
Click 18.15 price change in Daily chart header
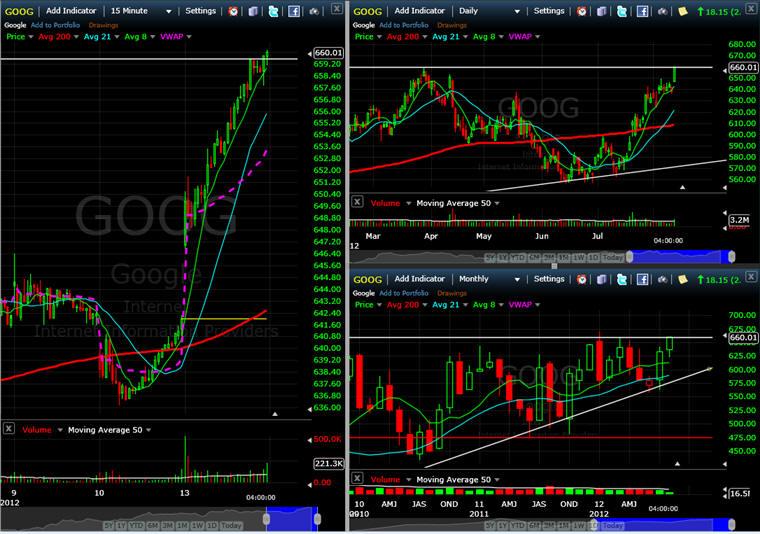[x=719, y=12]
